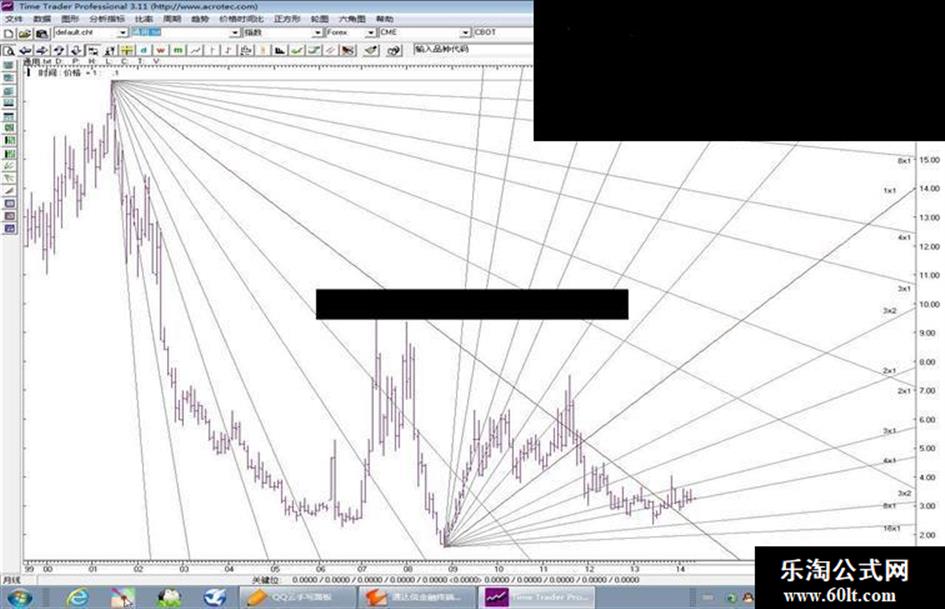The height and width of the screenshot is (609, 945).
Task: Open the 六角图 (Hexagon chart) menu
Action: point(352,19)
